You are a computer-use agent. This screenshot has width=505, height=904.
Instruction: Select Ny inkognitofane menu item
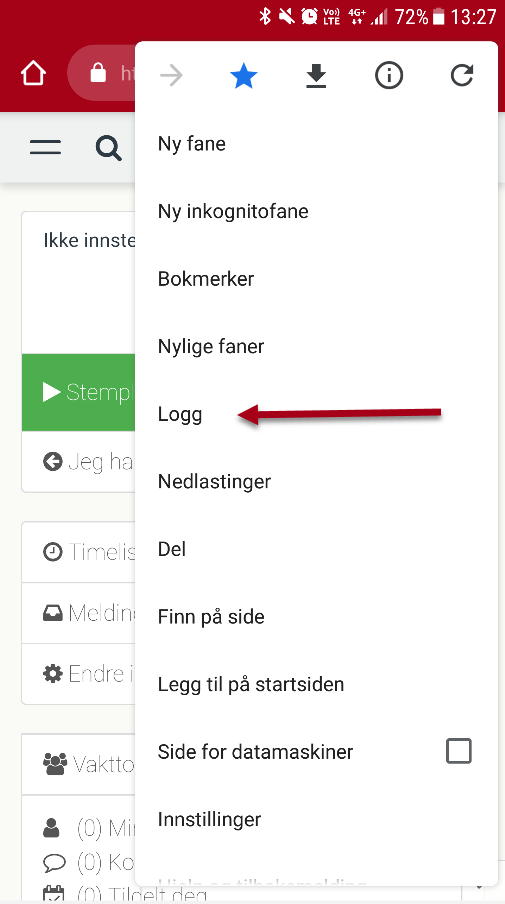tap(316, 211)
